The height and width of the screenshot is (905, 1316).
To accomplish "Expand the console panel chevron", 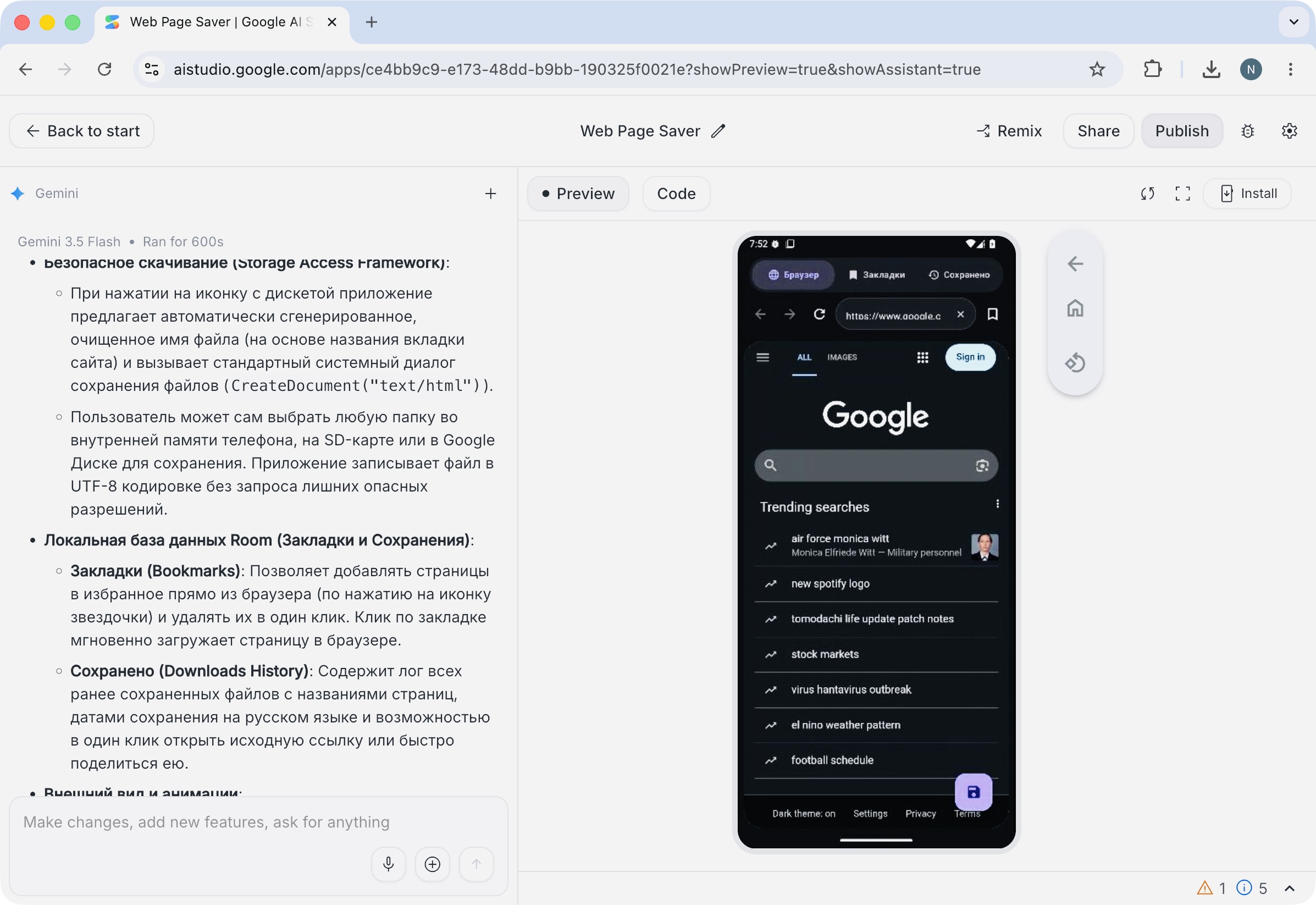I will [1290, 888].
